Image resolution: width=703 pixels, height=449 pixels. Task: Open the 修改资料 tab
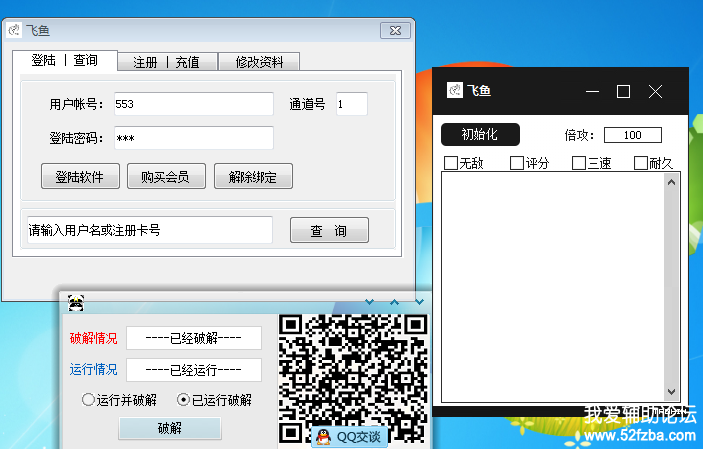point(259,62)
